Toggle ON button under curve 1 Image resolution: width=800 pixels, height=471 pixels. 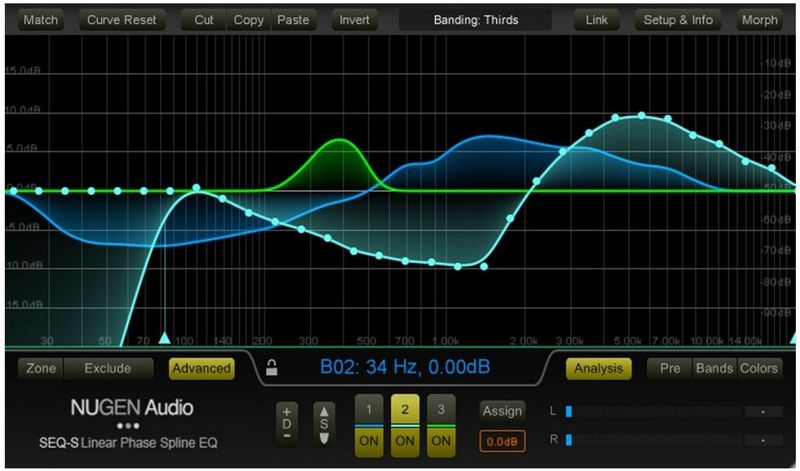click(369, 441)
